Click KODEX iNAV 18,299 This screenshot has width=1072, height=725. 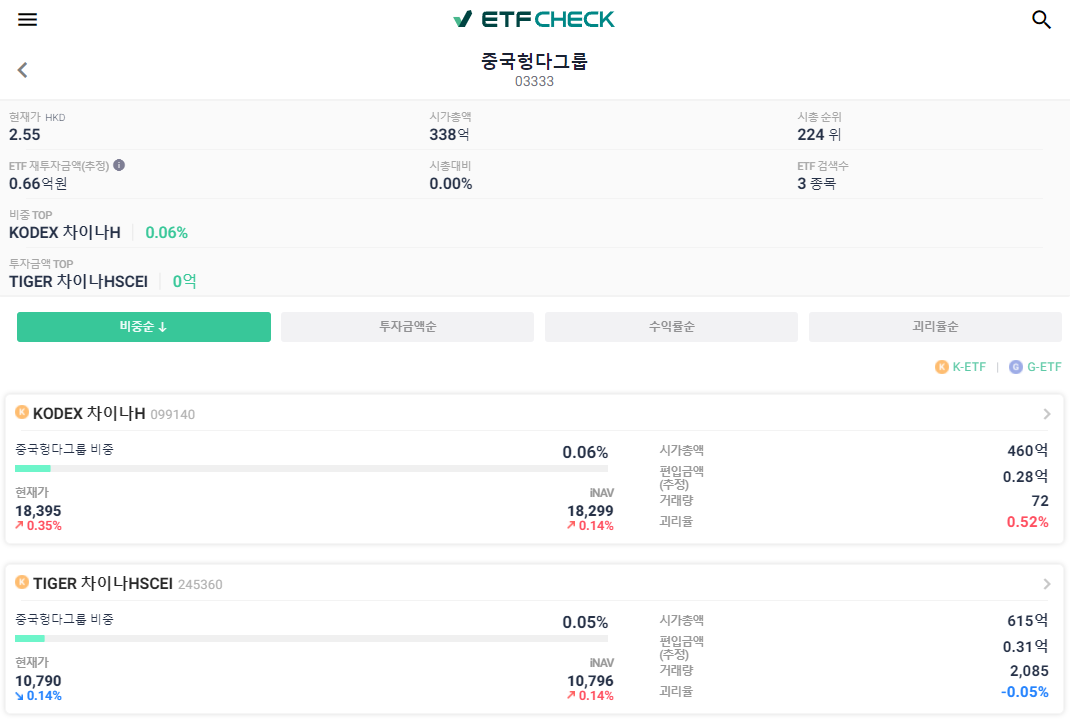[x=590, y=511]
